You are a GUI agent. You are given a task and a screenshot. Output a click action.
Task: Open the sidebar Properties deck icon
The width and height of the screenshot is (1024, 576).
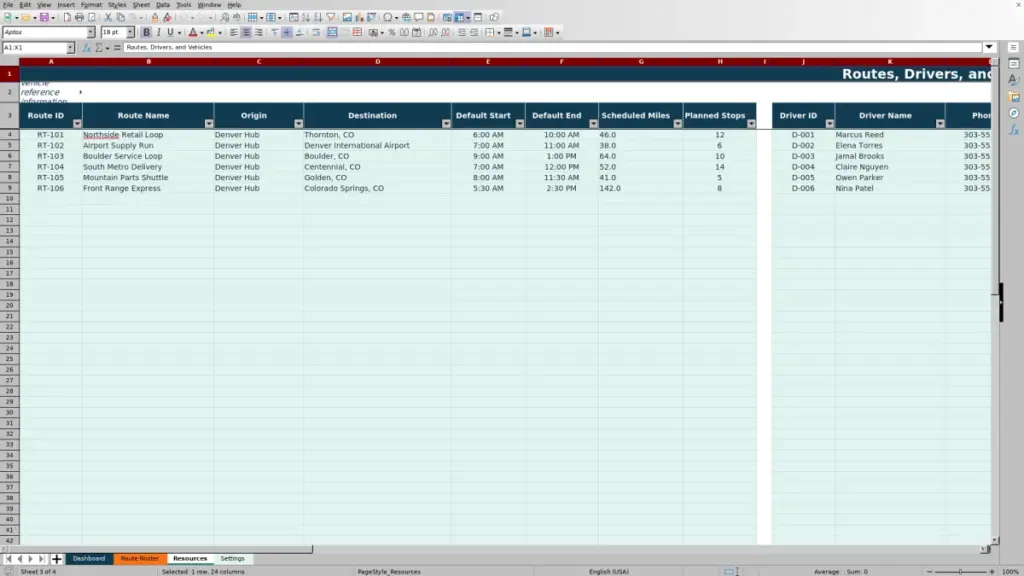1014,64
